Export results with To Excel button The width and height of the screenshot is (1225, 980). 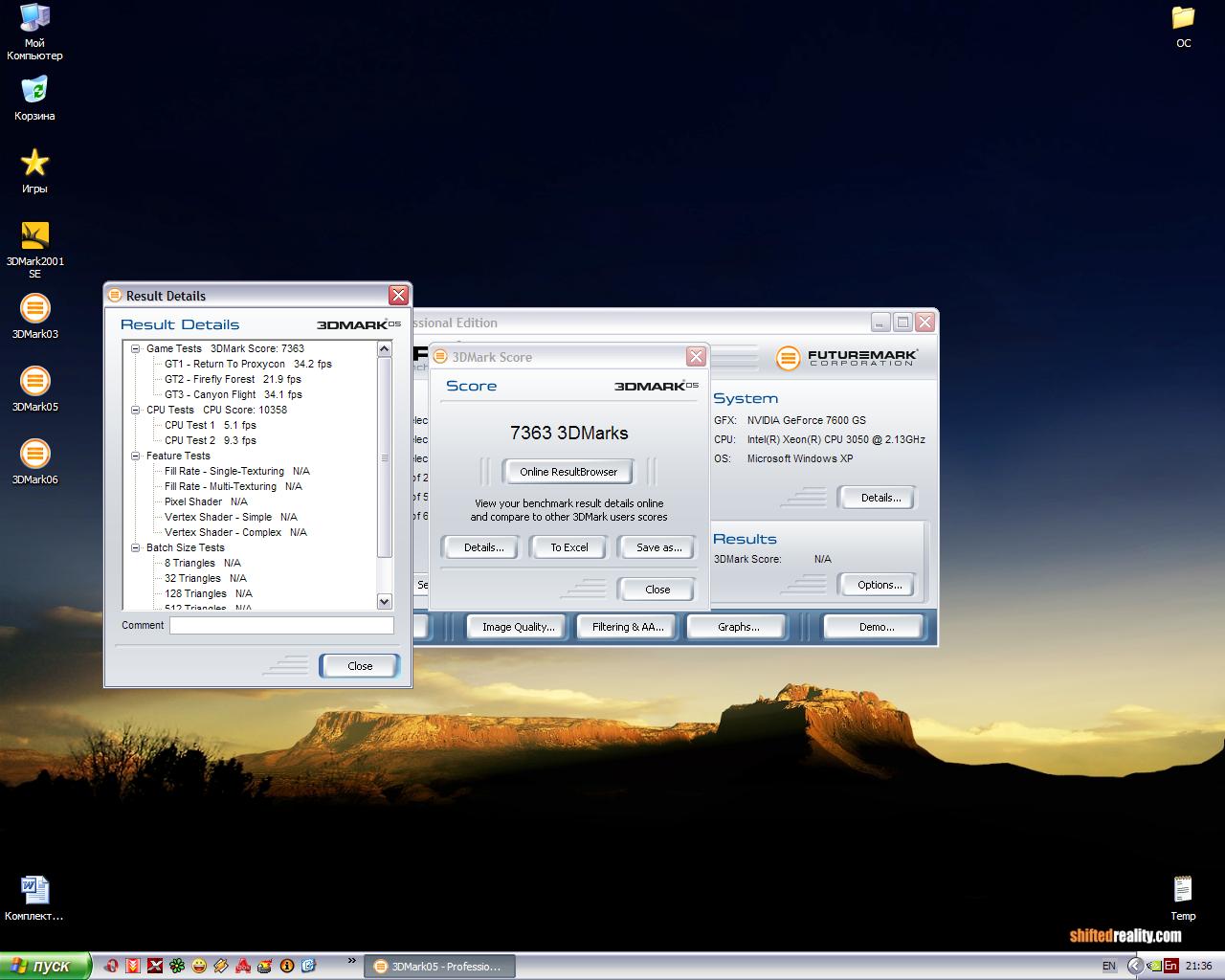point(569,547)
